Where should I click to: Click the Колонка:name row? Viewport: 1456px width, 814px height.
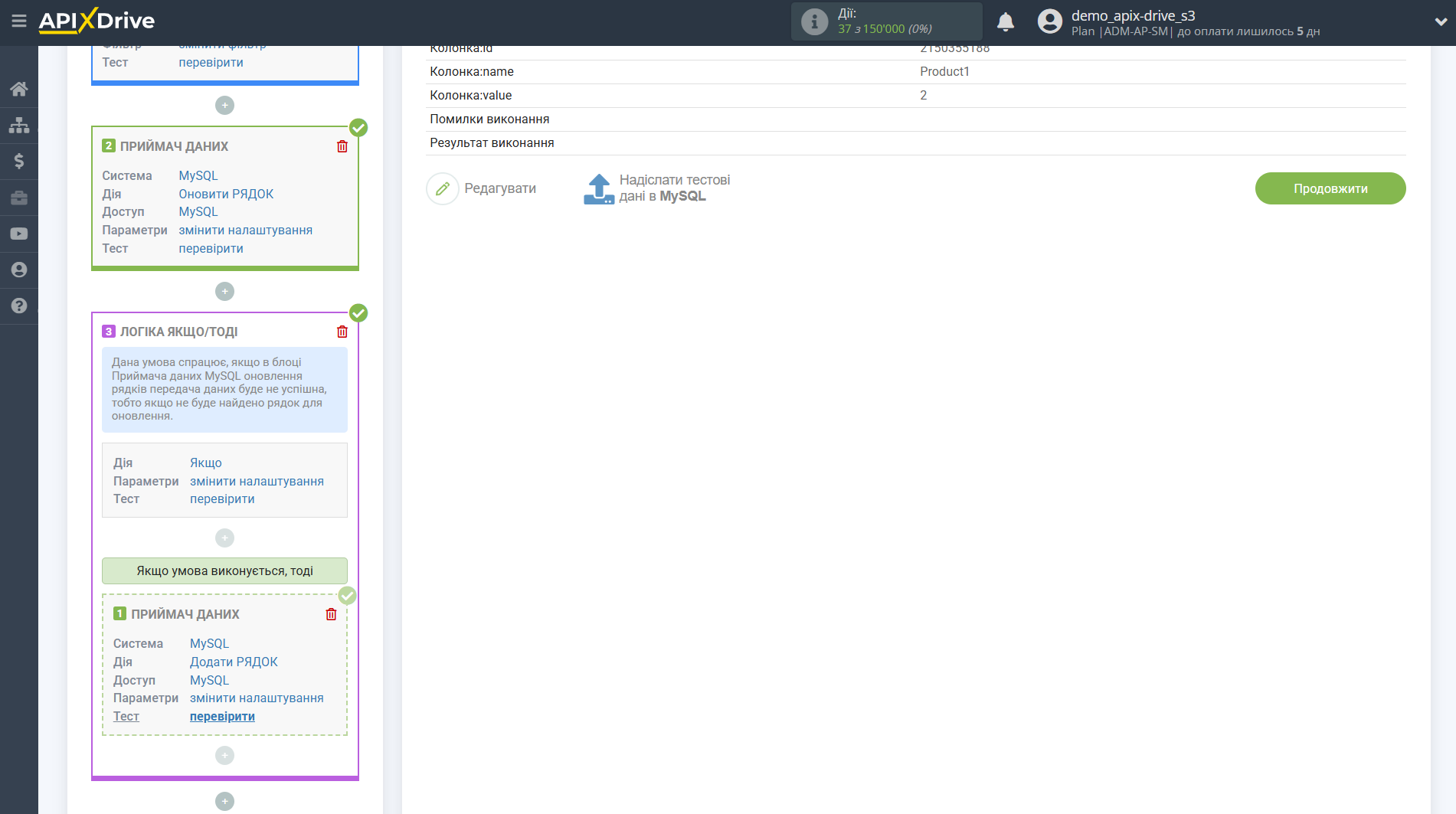tap(915, 71)
